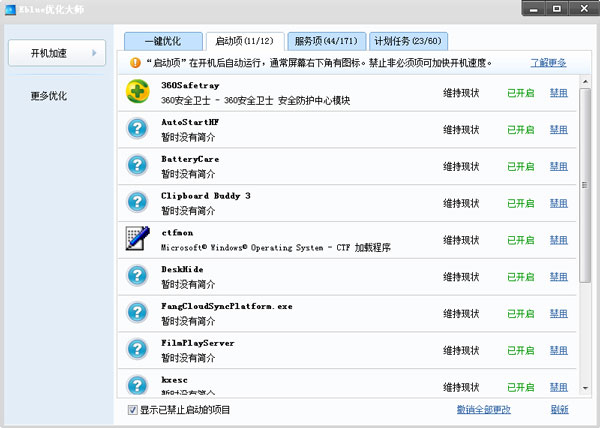The height and width of the screenshot is (428, 600).
Task: Click 维持现状 text in the ctfmon row
Action: pos(461,240)
